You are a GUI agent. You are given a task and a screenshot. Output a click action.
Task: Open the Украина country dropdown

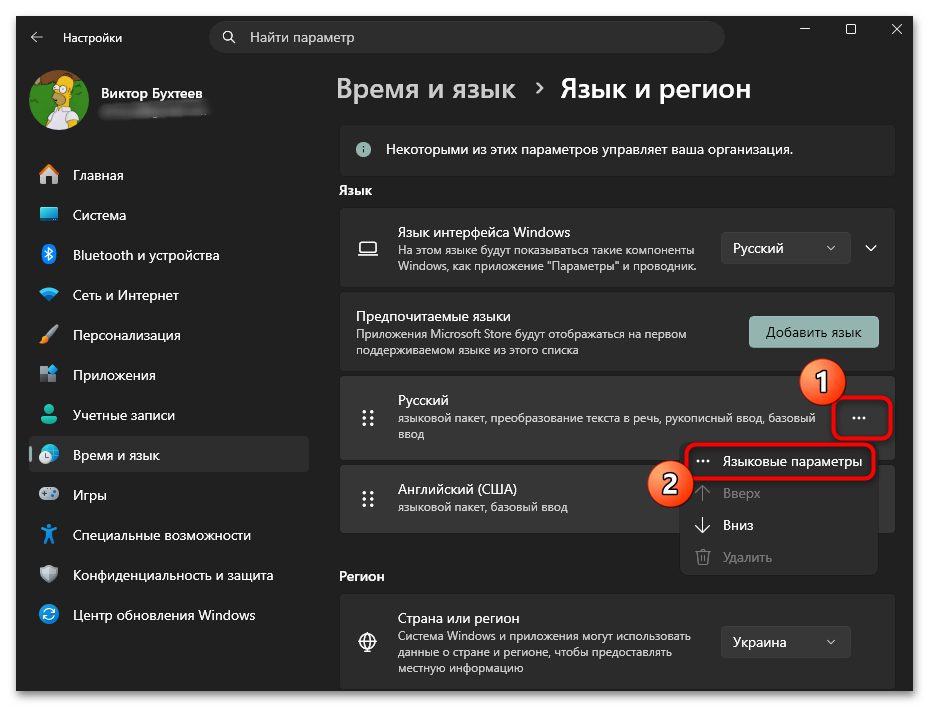click(x=785, y=642)
